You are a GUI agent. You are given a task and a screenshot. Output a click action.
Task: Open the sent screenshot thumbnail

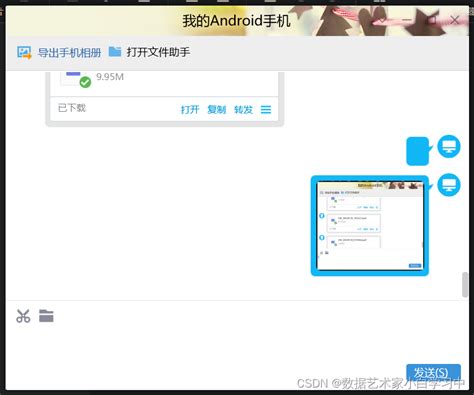[x=370, y=226]
